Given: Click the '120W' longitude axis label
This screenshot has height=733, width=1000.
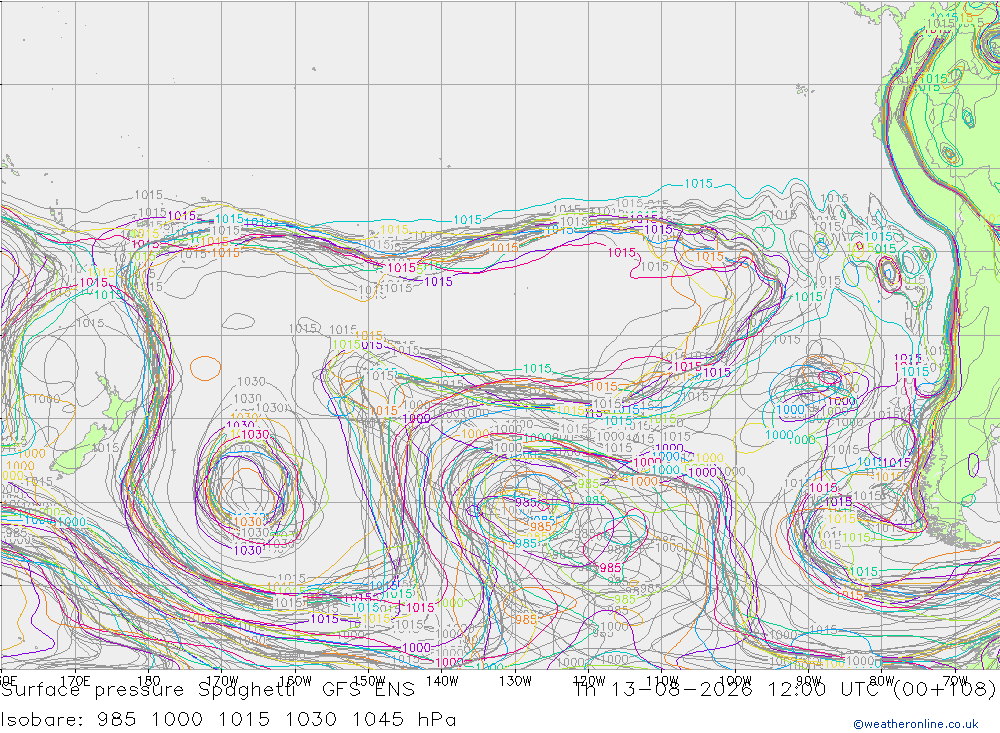Looking at the screenshot, I should 589,681.
